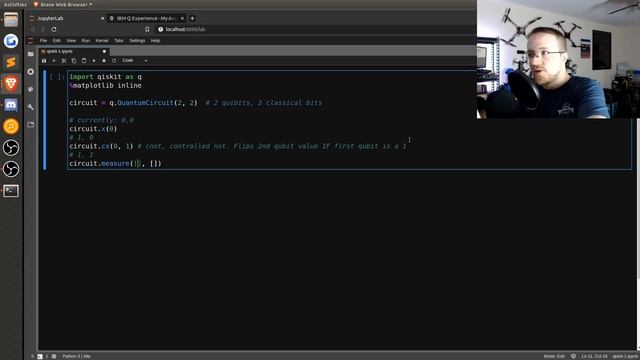Click the Python 3 | Idle kernel status
The image size is (640, 360).
pyautogui.click(x=76, y=356)
